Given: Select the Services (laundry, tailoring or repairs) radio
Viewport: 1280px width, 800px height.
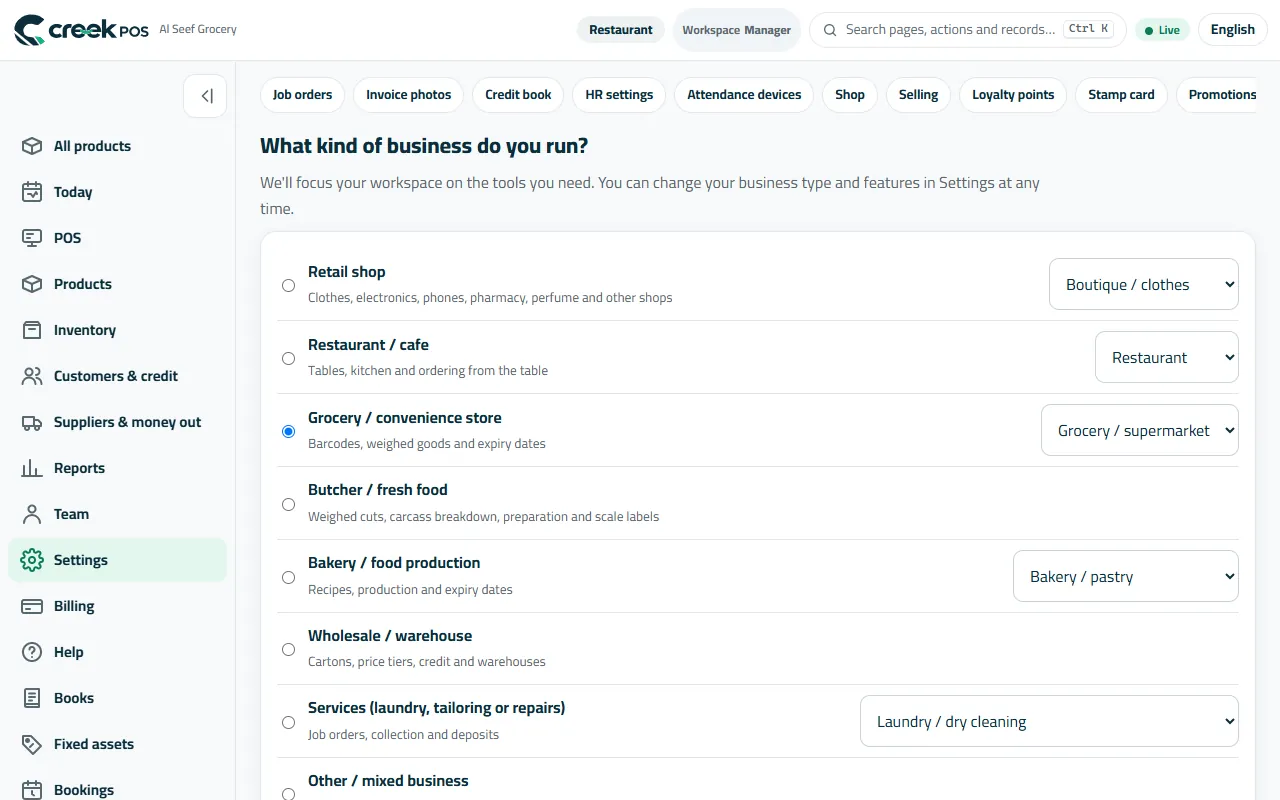Looking at the screenshot, I should [x=288, y=722].
